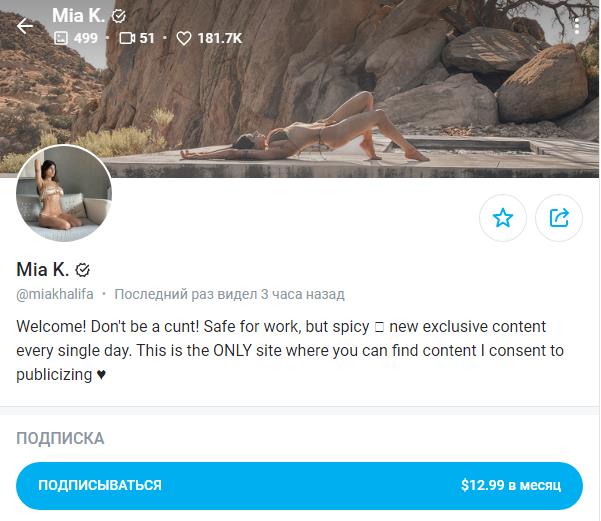Open the three-dot options menu
Image resolution: width=601 pixels, height=521 pixels.
pyautogui.click(x=577, y=26)
